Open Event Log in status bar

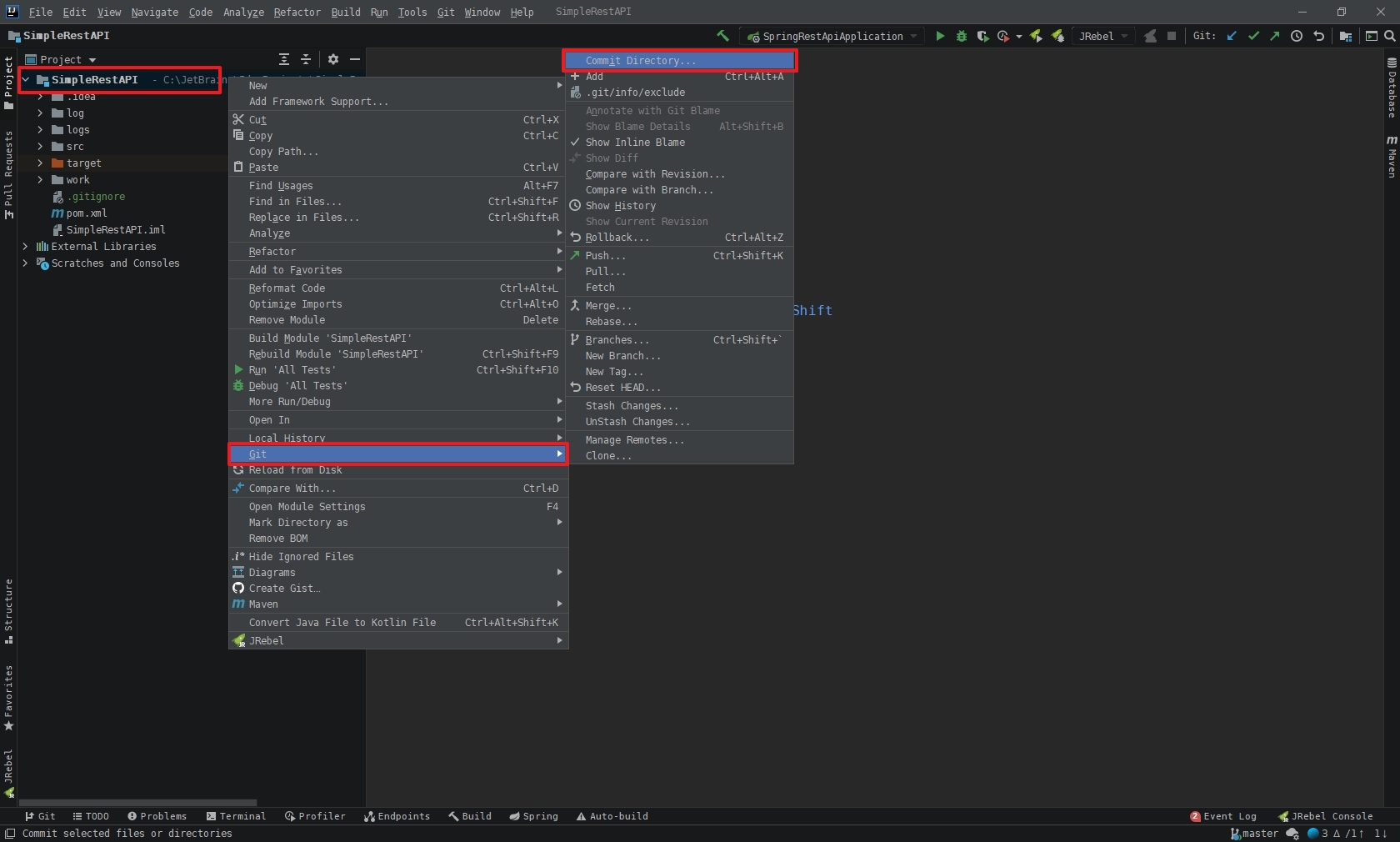1223,816
